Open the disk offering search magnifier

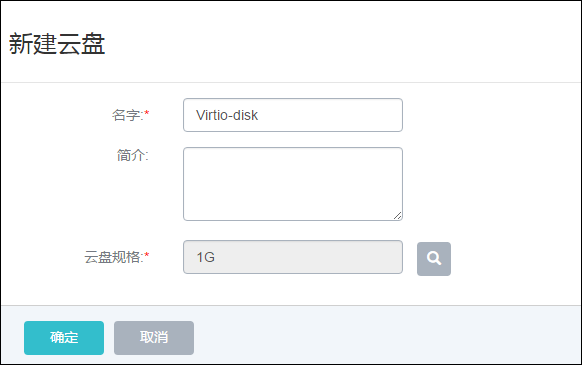[434, 259]
